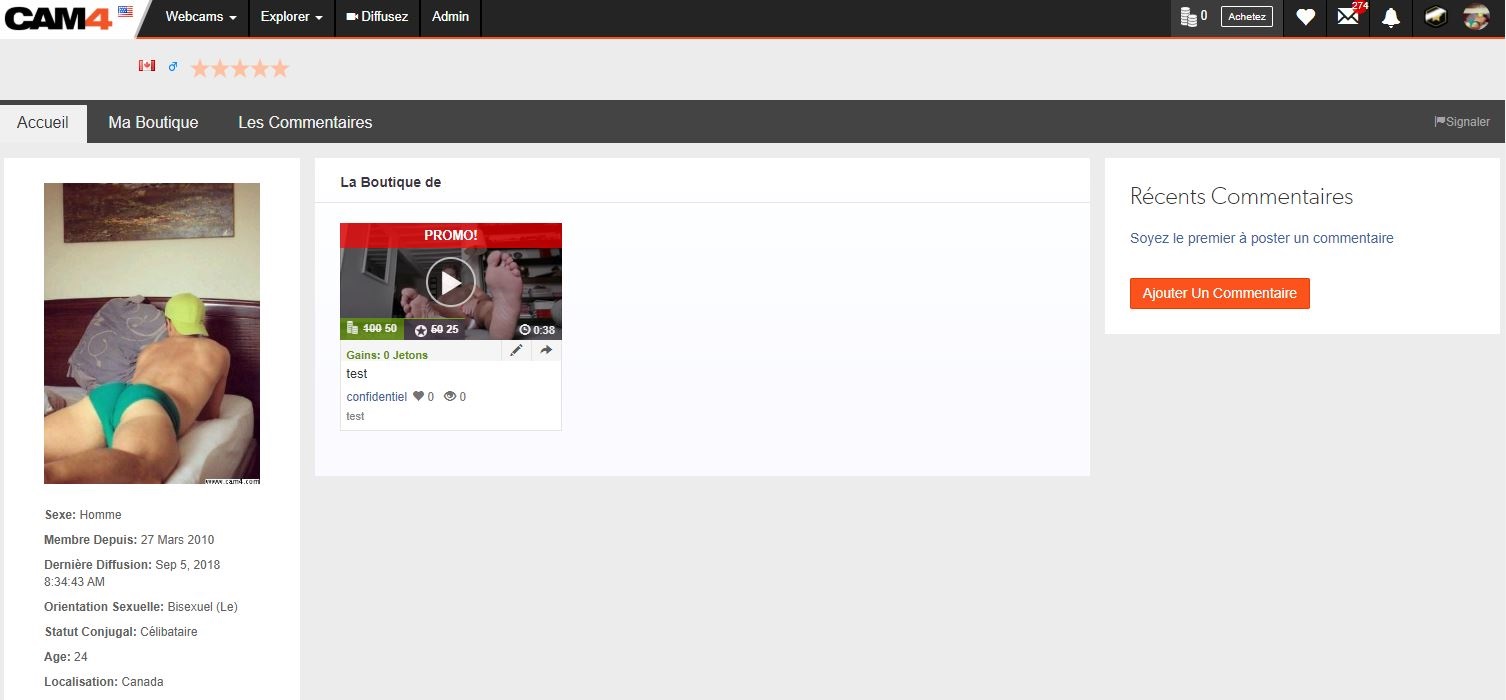Image resolution: width=1506 pixels, height=700 pixels.
Task: Click the user avatar in top right
Action: point(1476,17)
